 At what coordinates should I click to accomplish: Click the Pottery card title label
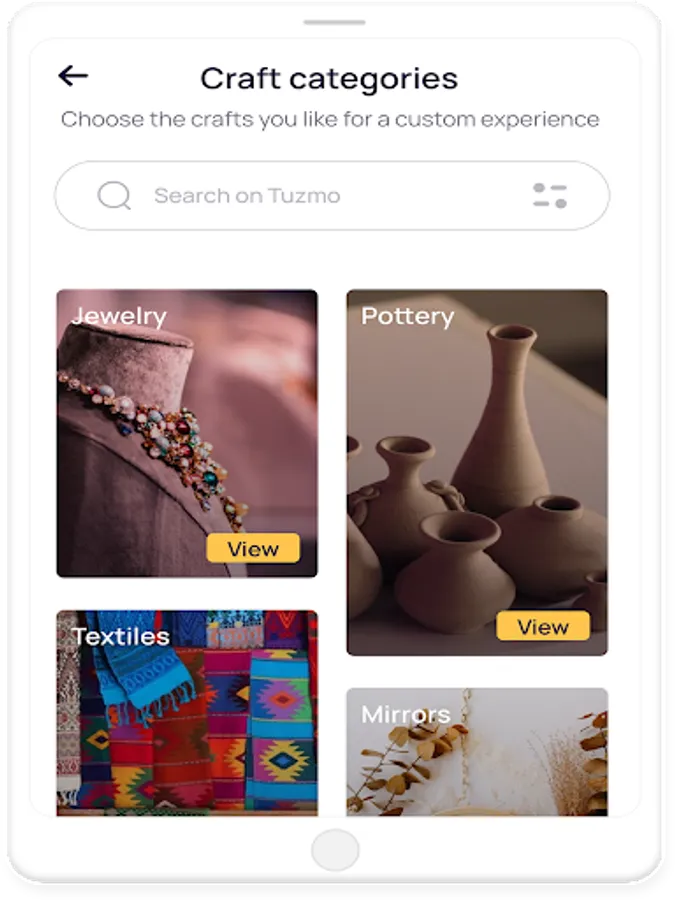tap(407, 316)
